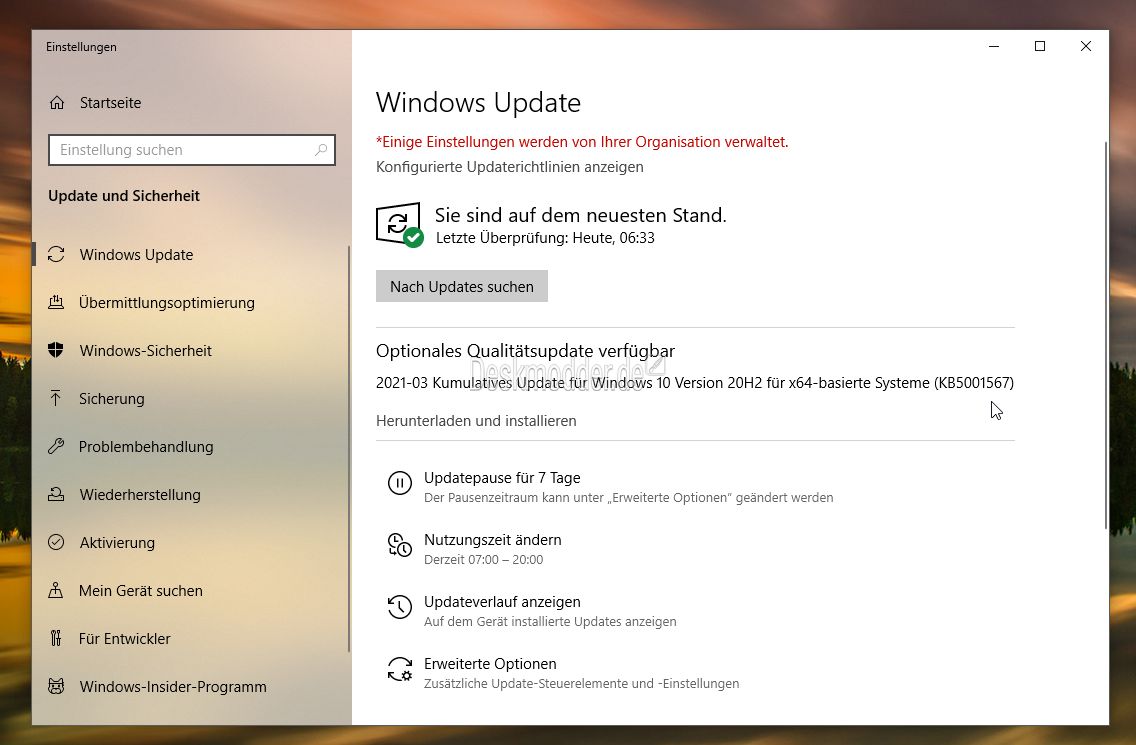
Task: Select Windows-Insider-Programm in the sidebar
Action: coord(191,686)
